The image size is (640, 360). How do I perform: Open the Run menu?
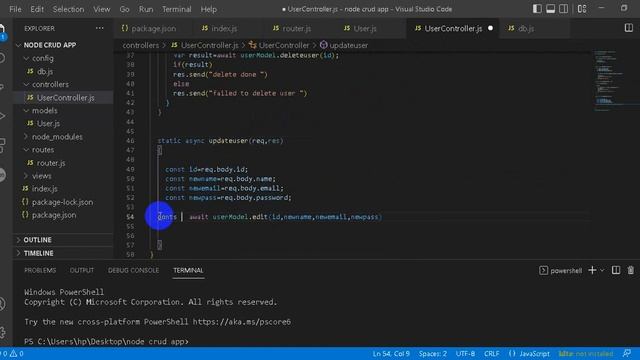coord(146,9)
